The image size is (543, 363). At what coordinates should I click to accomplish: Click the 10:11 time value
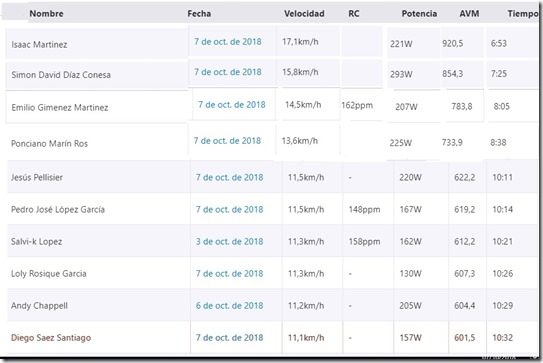(x=502, y=177)
